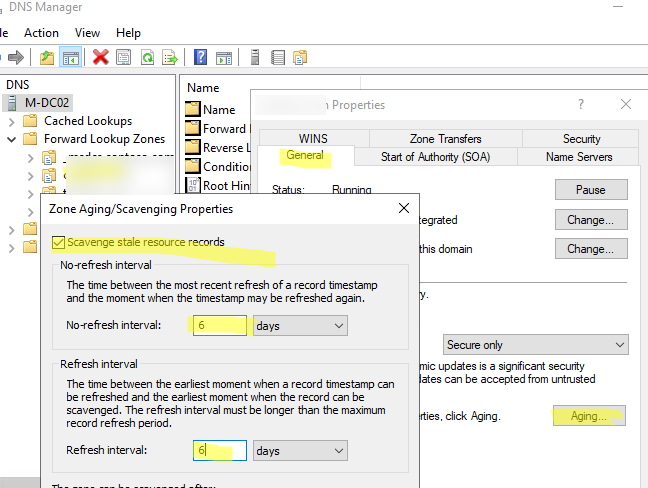This screenshot has height=488, width=648.
Task: Click the Root Hints file icon
Action: [x=193, y=185]
